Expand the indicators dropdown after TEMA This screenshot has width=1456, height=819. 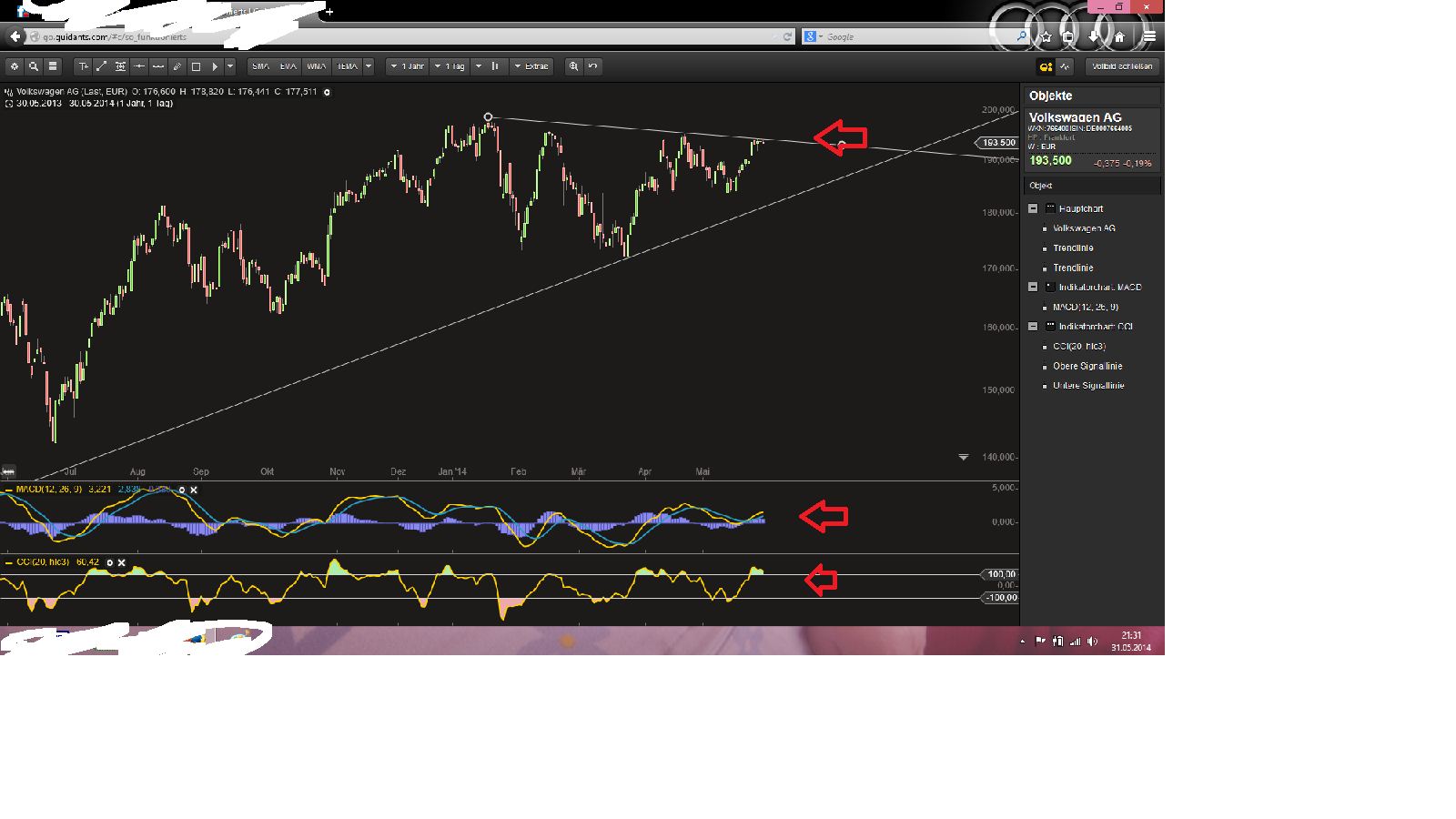pyautogui.click(x=369, y=66)
